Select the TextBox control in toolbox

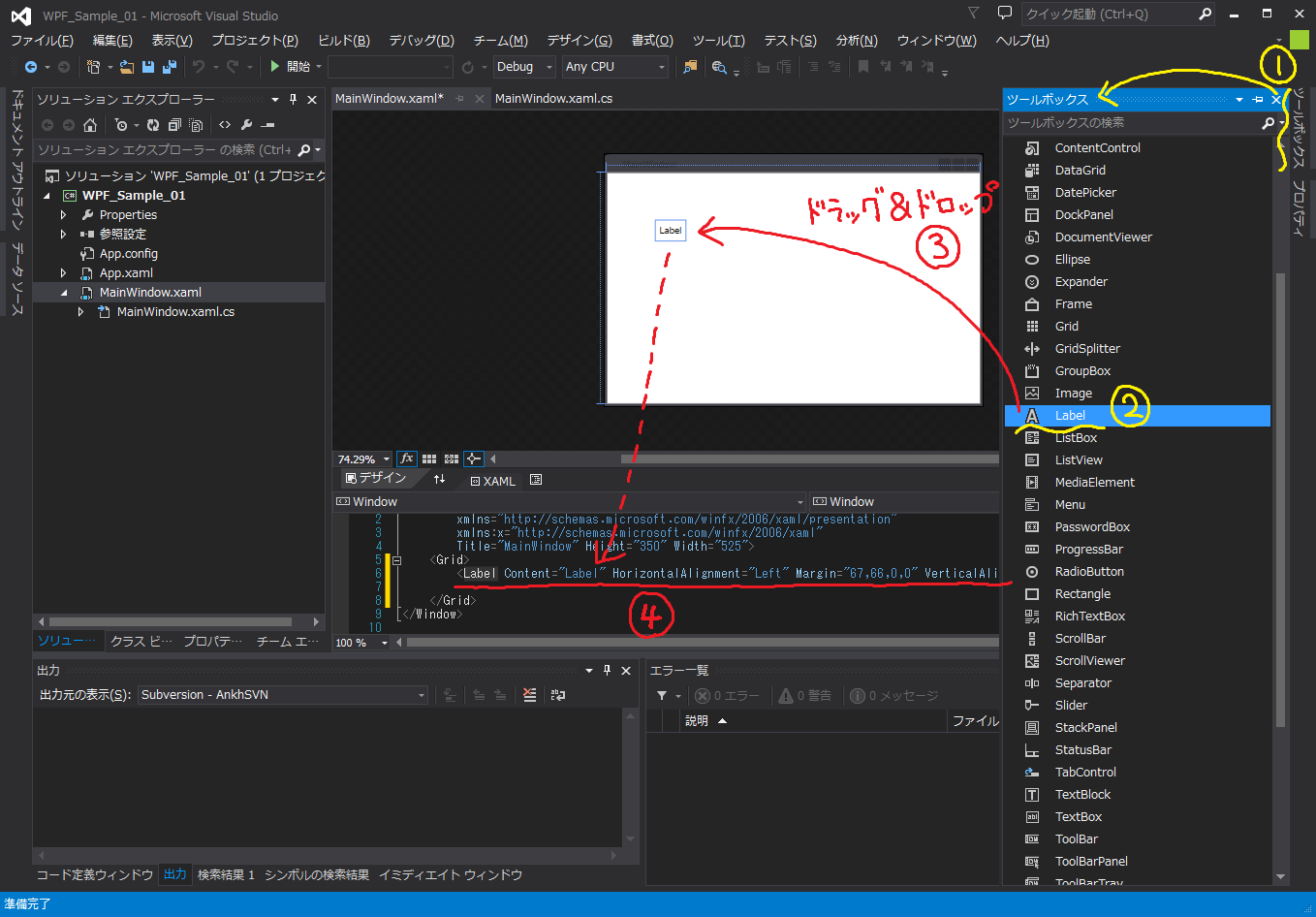pos(1078,817)
